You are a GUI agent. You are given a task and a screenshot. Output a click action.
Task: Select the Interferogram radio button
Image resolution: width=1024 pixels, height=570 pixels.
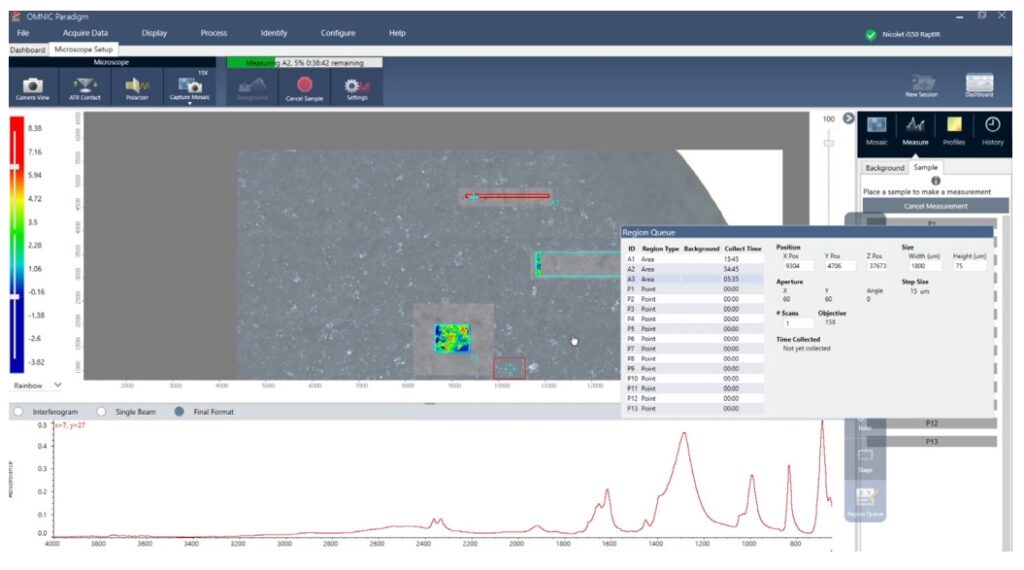pos(18,411)
